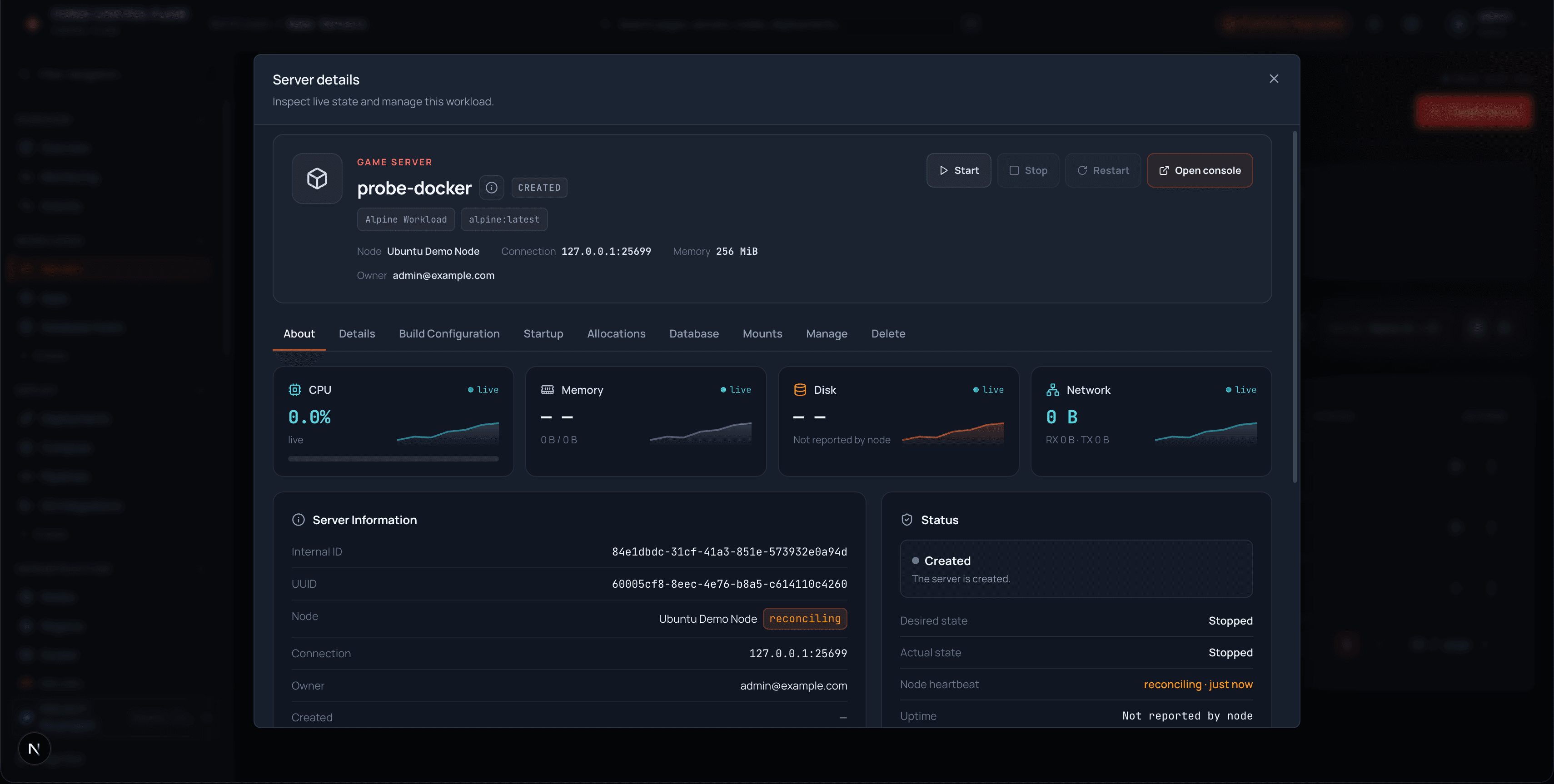Click the Node heartbeat reconciling text
This screenshot has width=1554, height=784.
[1198, 685]
